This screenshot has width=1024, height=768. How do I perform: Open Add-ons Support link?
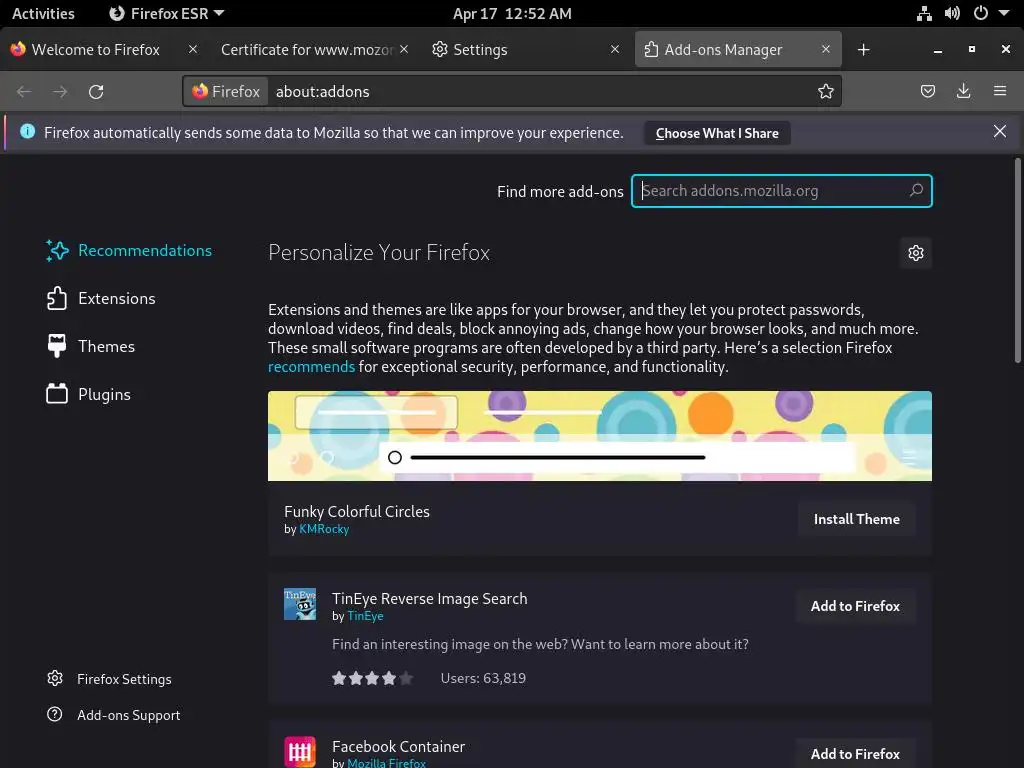(x=114, y=715)
